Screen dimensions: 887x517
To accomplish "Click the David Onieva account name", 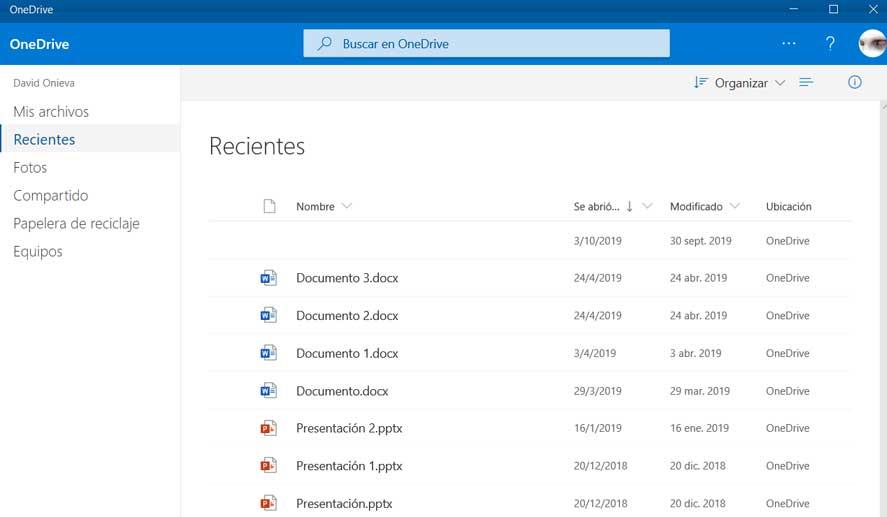I will [44, 83].
